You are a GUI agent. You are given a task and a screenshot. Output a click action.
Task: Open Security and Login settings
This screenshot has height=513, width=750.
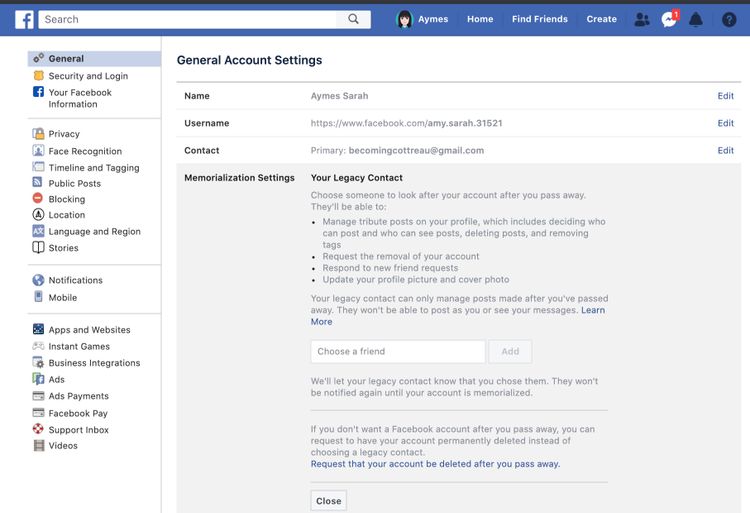88,76
